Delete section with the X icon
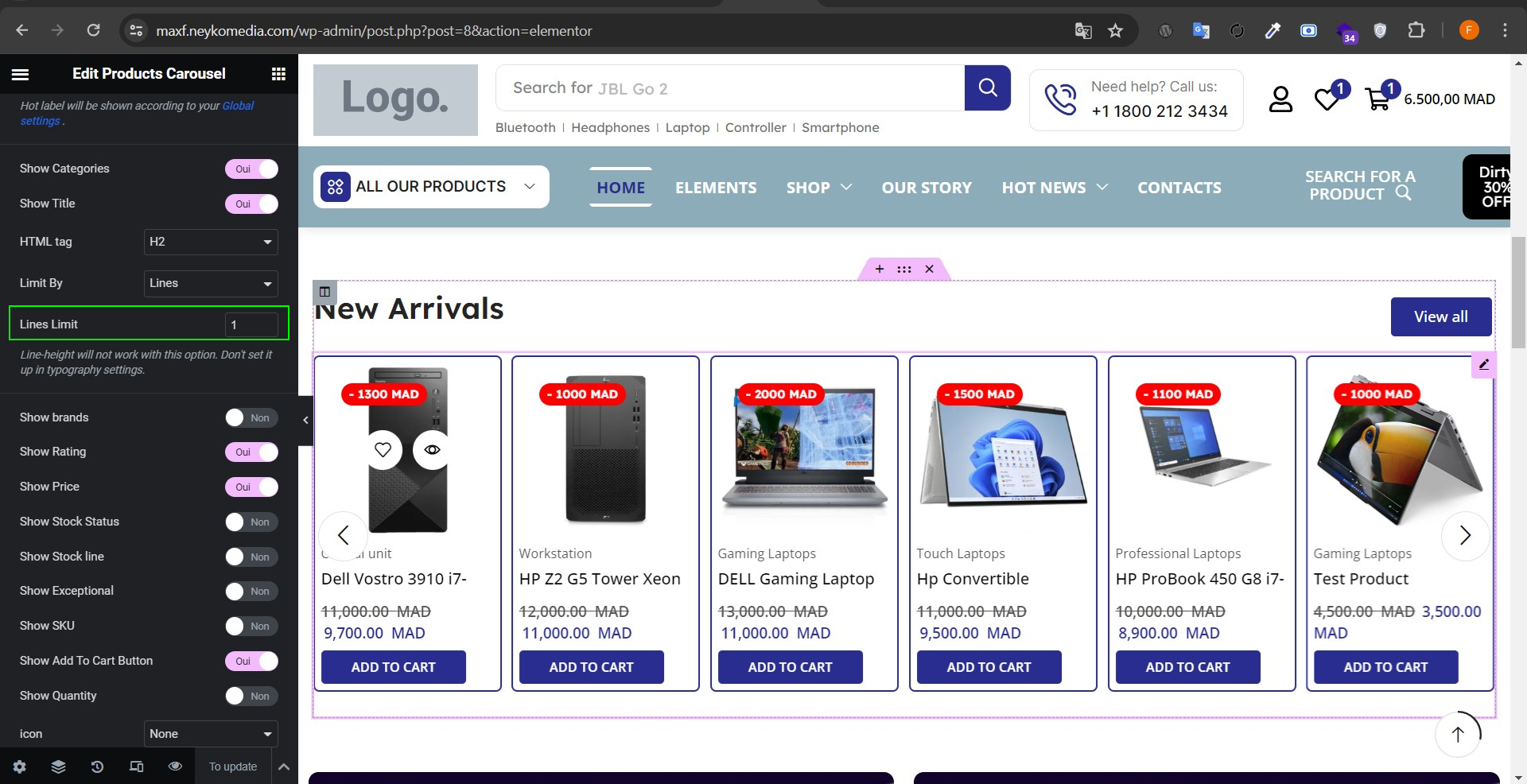Image resolution: width=1527 pixels, height=784 pixels. (929, 269)
